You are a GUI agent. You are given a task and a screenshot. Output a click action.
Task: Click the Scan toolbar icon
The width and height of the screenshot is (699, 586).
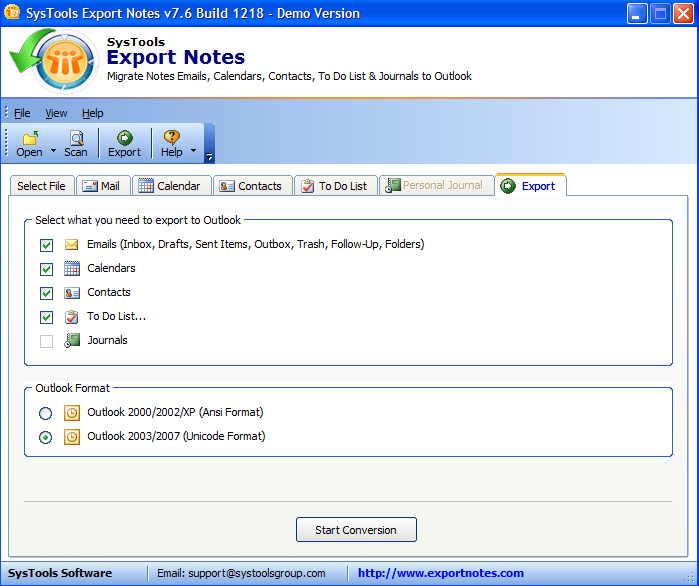point(76,138)
